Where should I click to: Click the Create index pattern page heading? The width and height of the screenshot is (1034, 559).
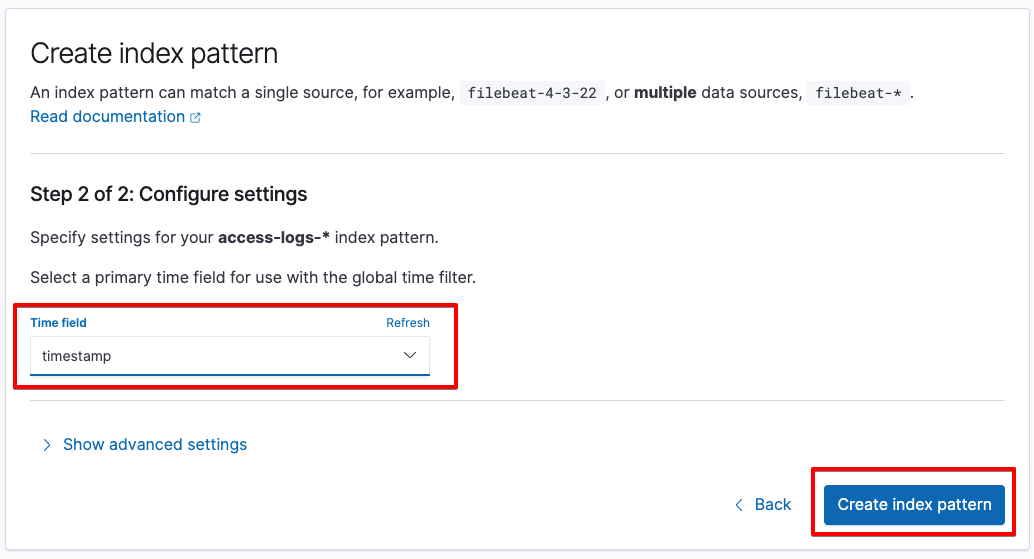coord(154,53)
